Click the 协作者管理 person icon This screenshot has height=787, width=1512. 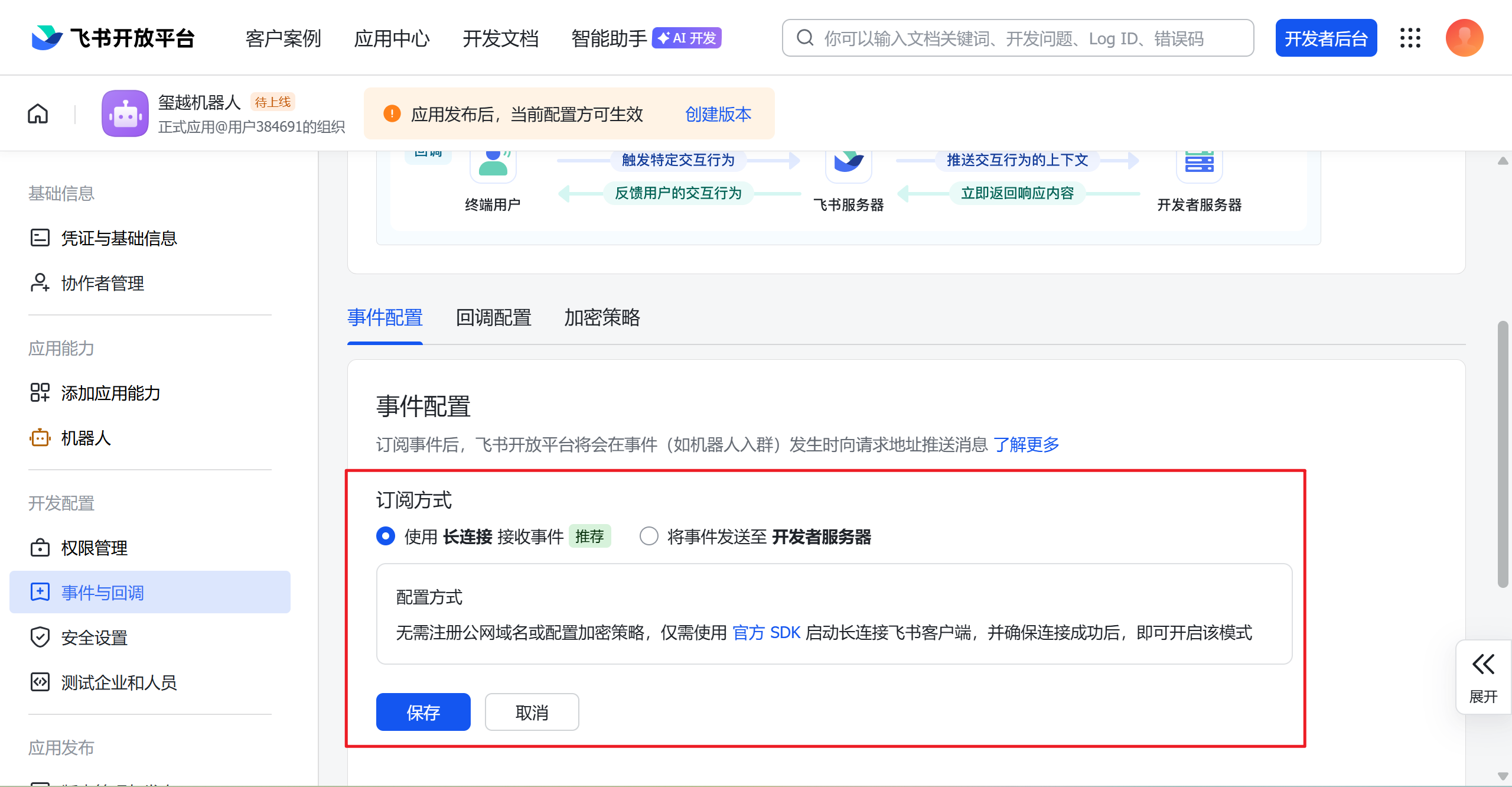click(40, 283)
